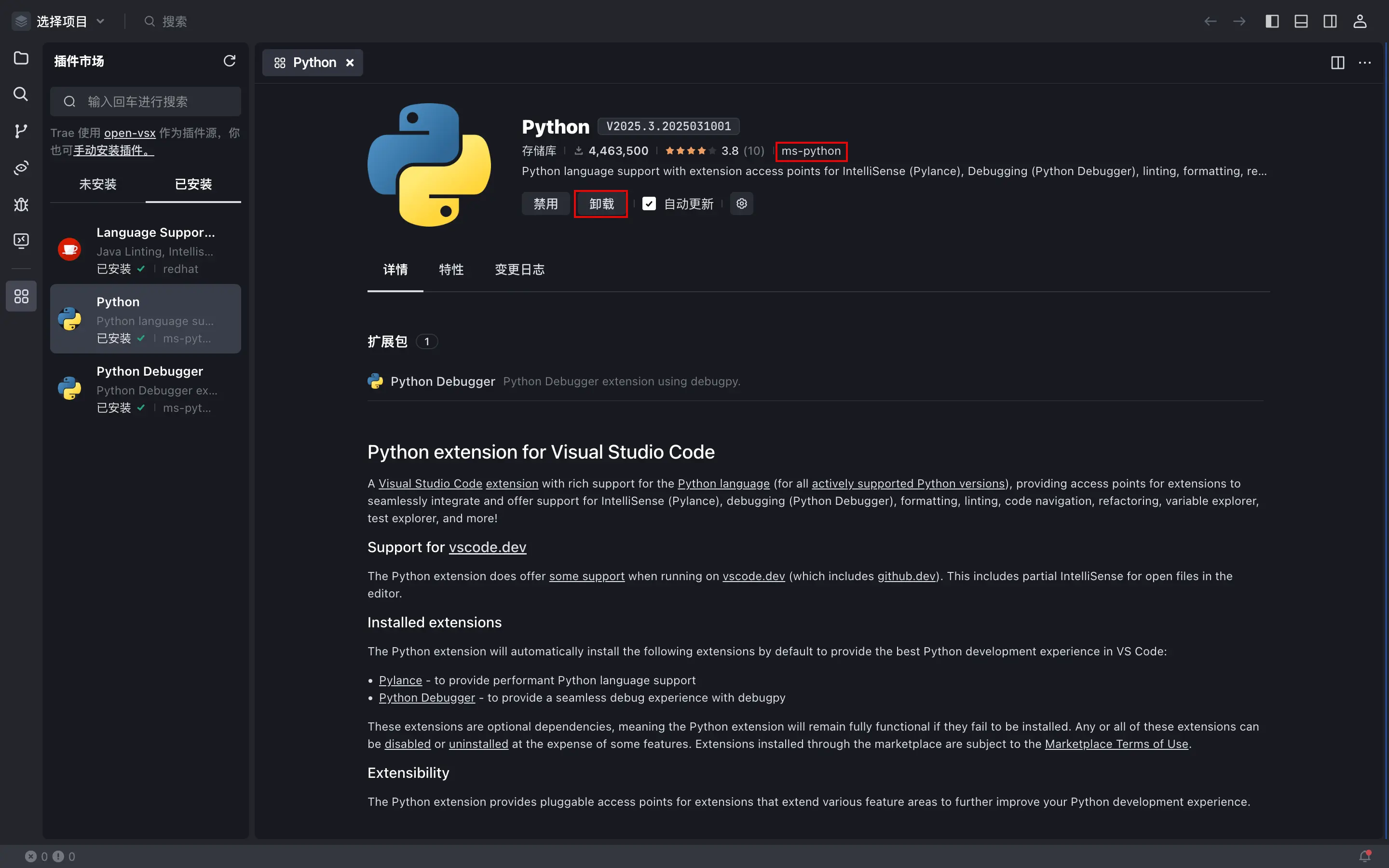Open the 特性 features tab
The width and height of the screenshot is (1389, 868).
pos(451,270)
